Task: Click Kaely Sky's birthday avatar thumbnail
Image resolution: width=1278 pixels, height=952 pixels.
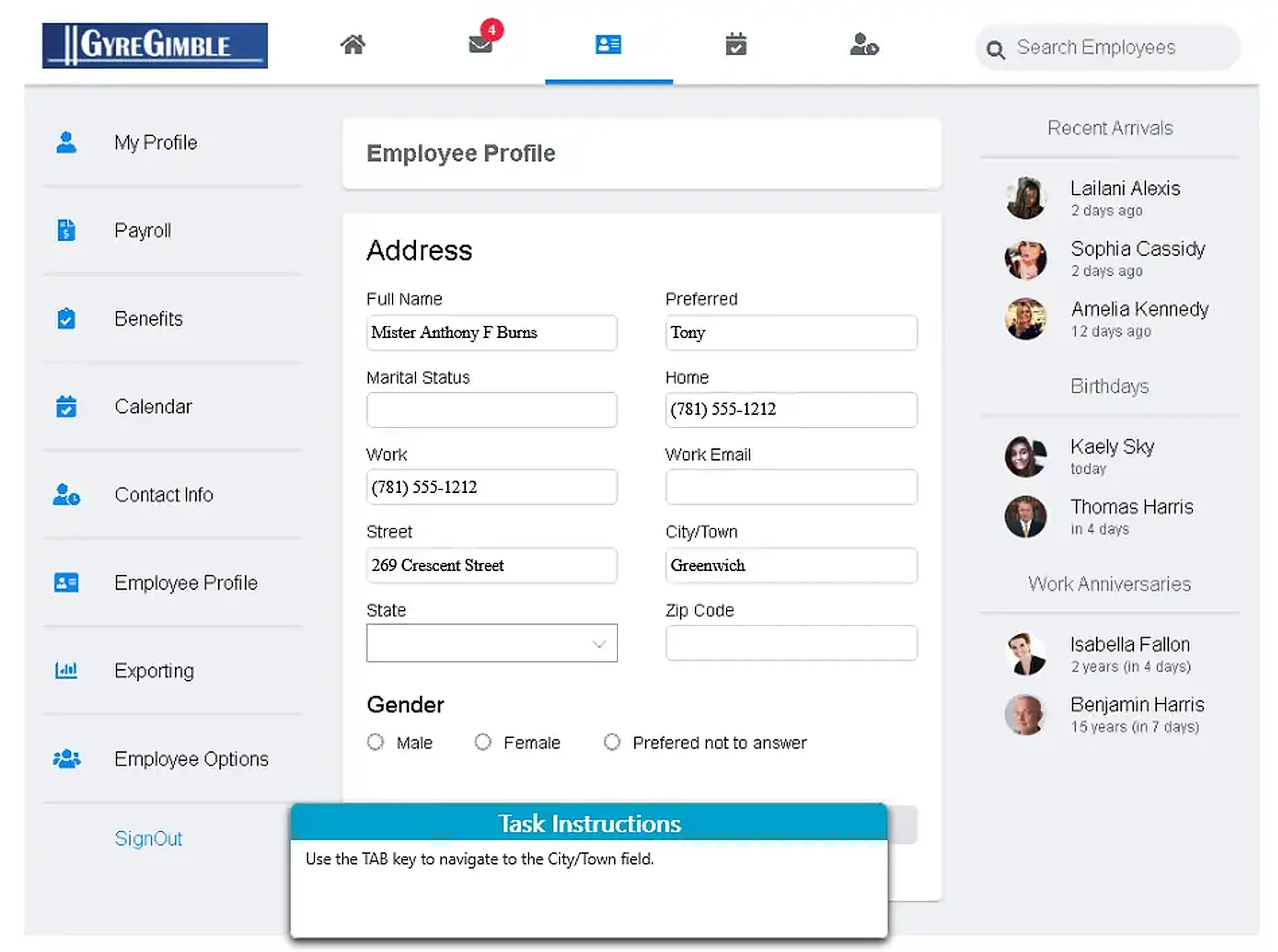Action: point(1025,456)
